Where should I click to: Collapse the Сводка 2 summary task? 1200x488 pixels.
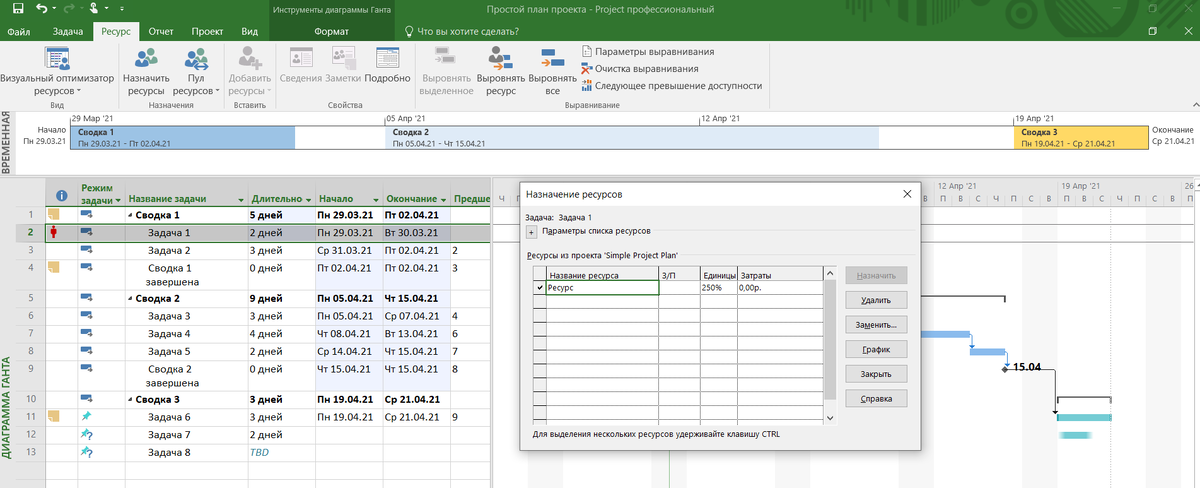click(x=131, y=298)
